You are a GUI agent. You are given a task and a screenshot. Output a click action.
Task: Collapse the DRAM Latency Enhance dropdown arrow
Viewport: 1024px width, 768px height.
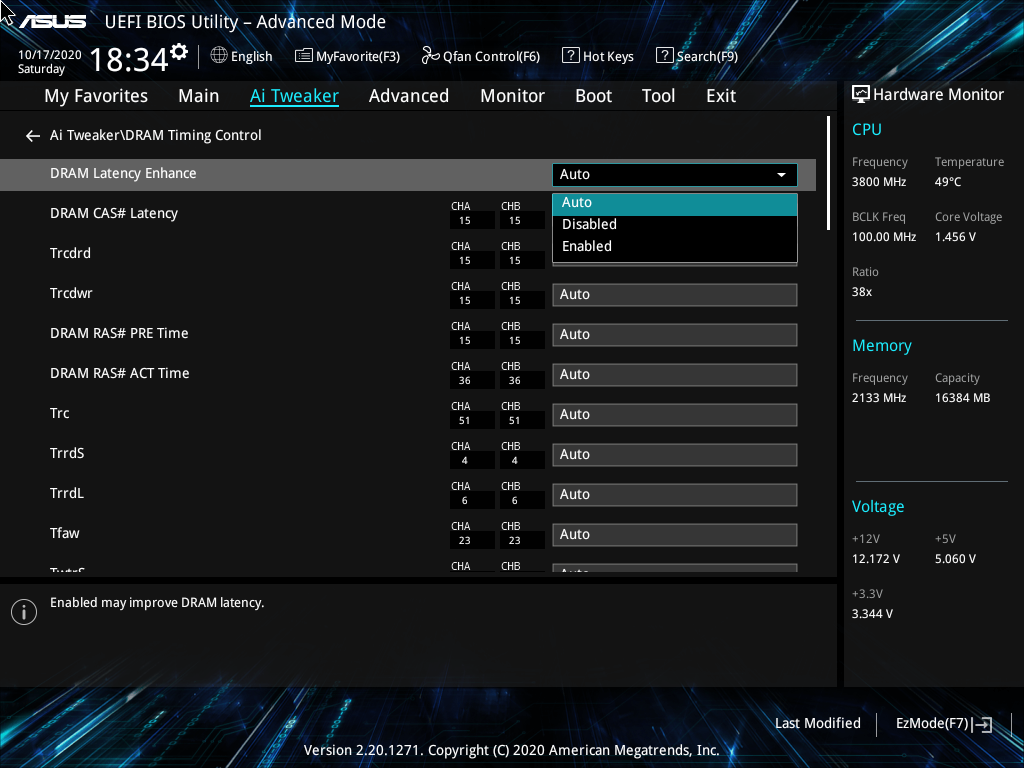781,175
